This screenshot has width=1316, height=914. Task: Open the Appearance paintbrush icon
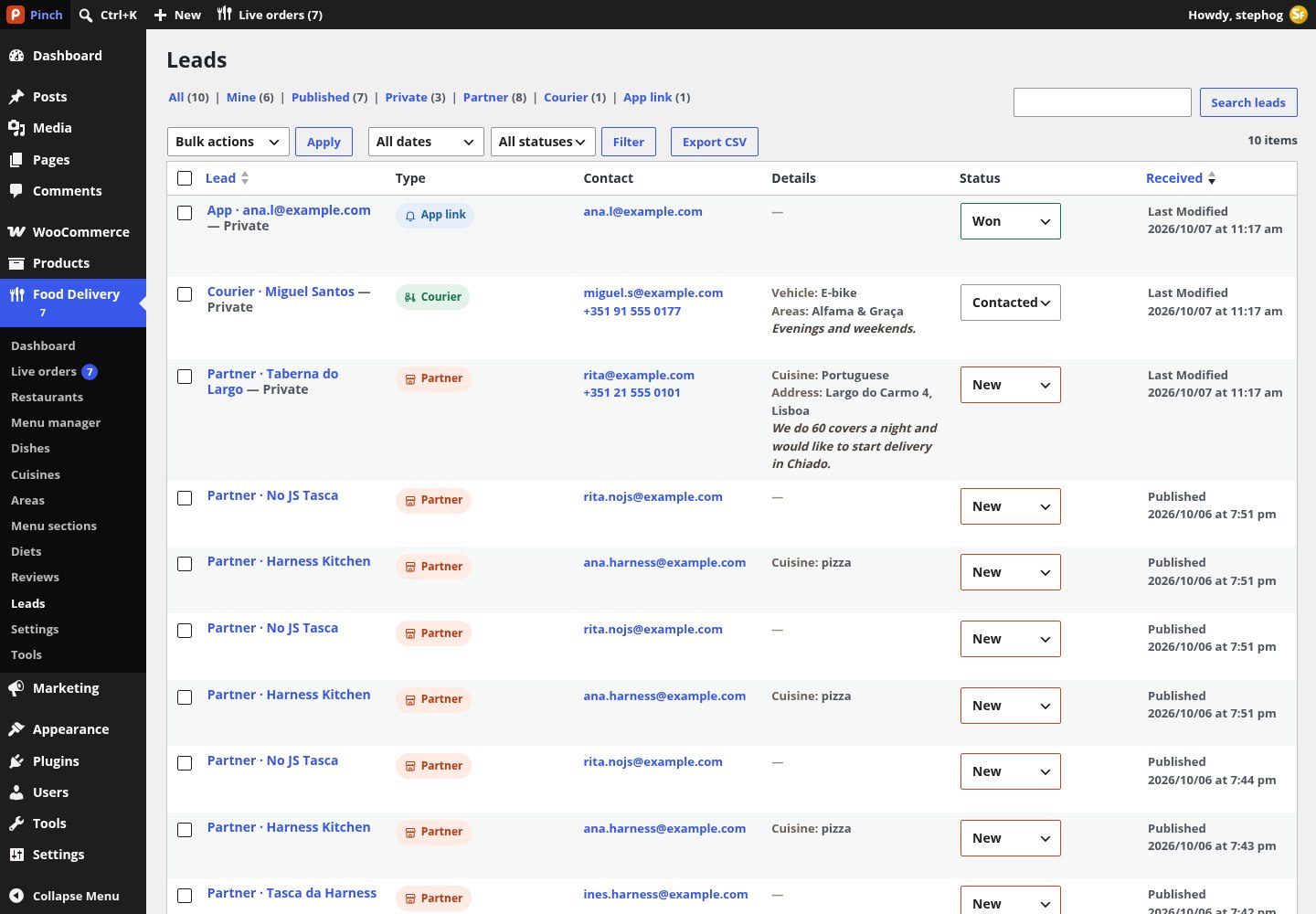click(16, 729)
